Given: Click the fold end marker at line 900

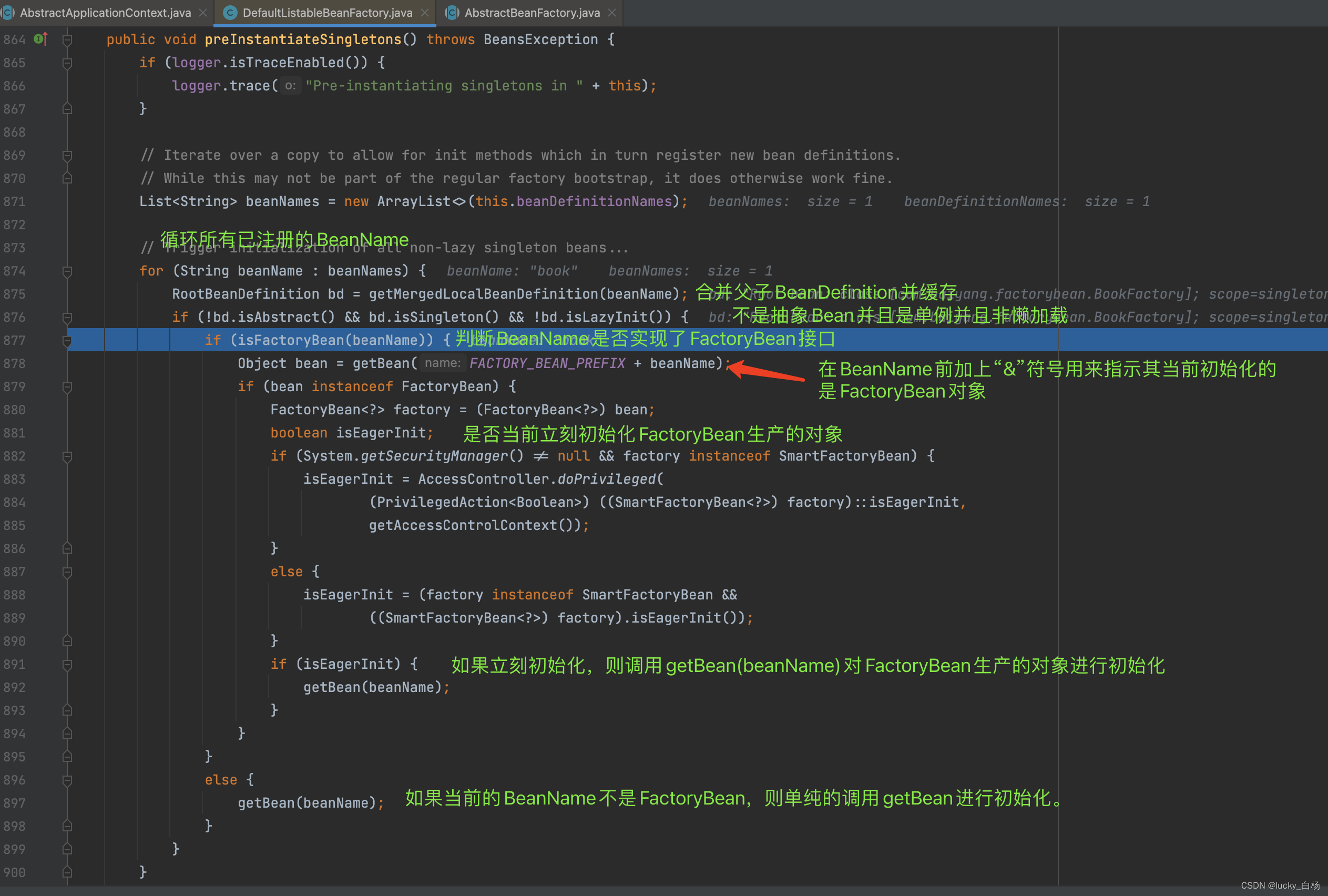Looking at the screenshot, I should (67, 872).
